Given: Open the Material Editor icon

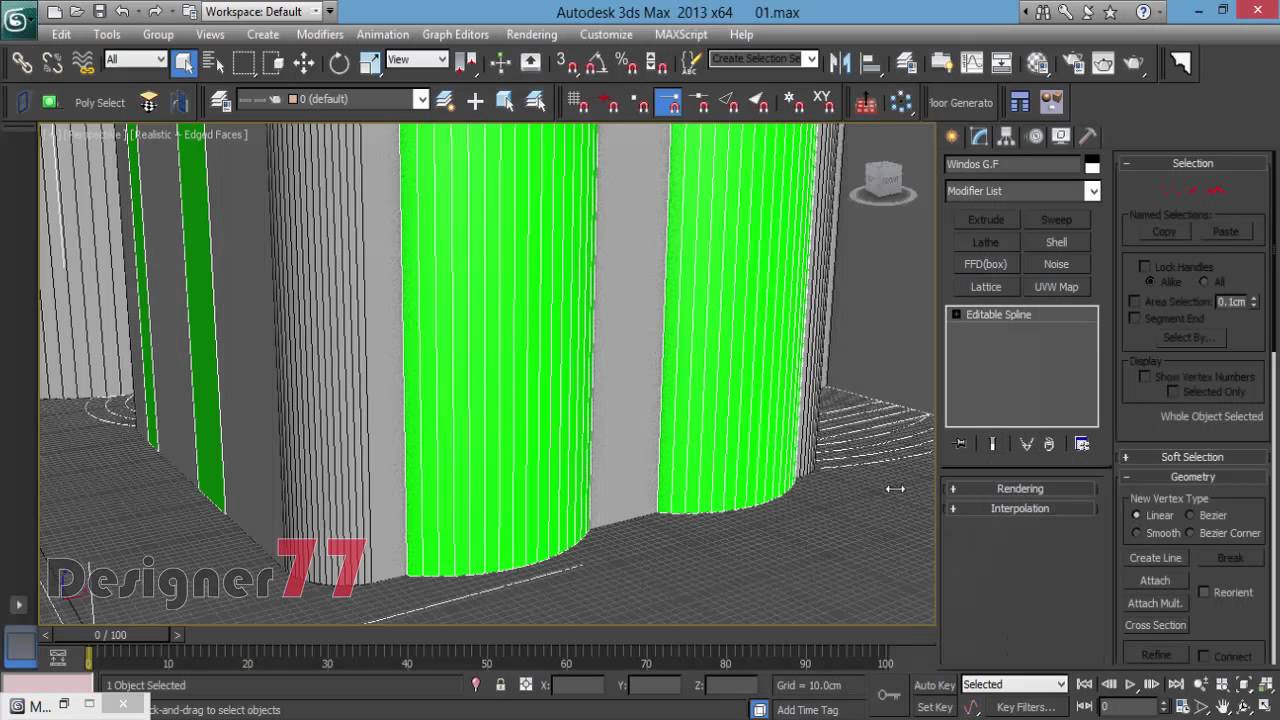Looking at the screenshot, I should click(1037, 63).
